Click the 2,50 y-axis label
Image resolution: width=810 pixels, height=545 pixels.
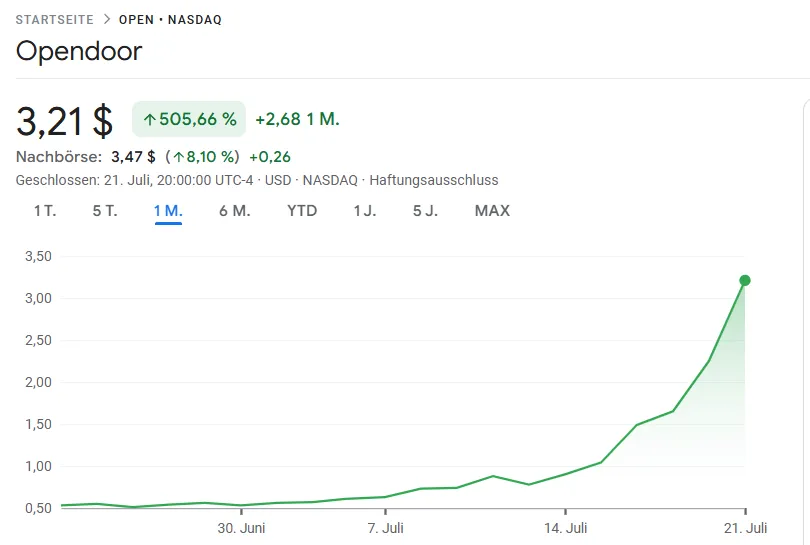pyautogui.click(x=38, y=340)
